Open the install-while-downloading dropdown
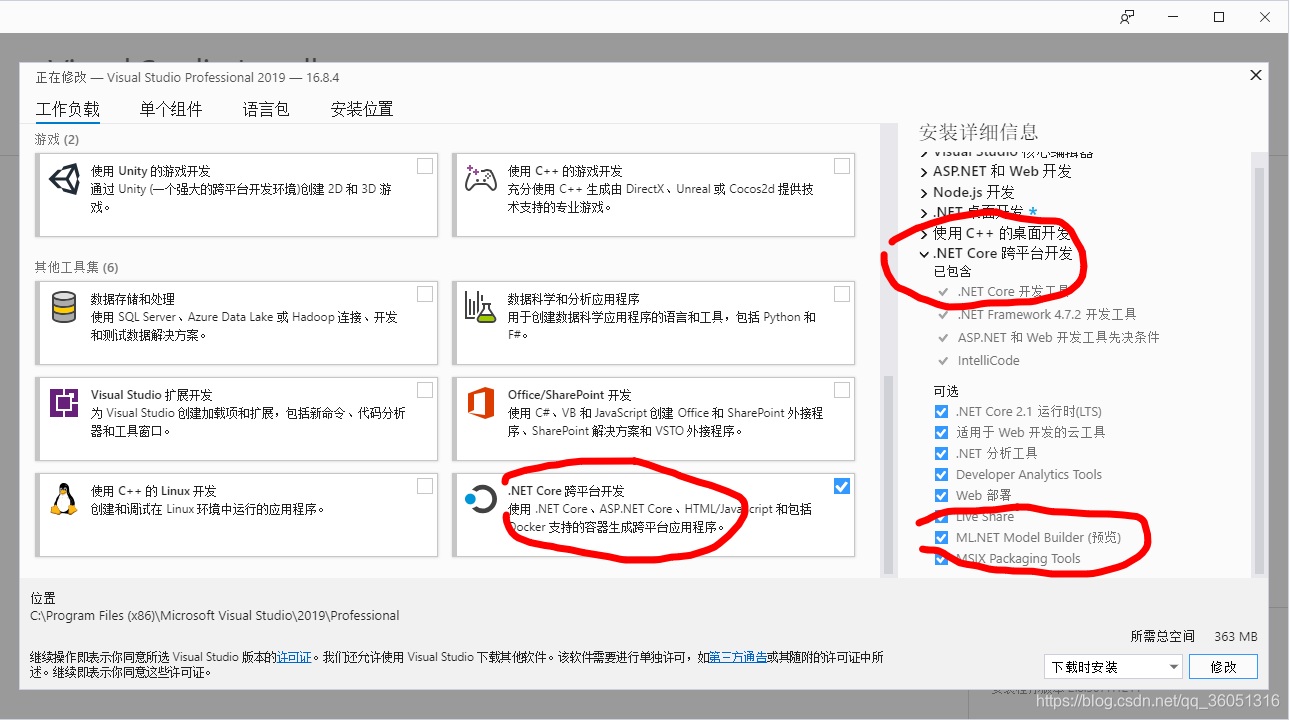The width and height of the screenshot is (1290, 720). tap(1113, 667)
